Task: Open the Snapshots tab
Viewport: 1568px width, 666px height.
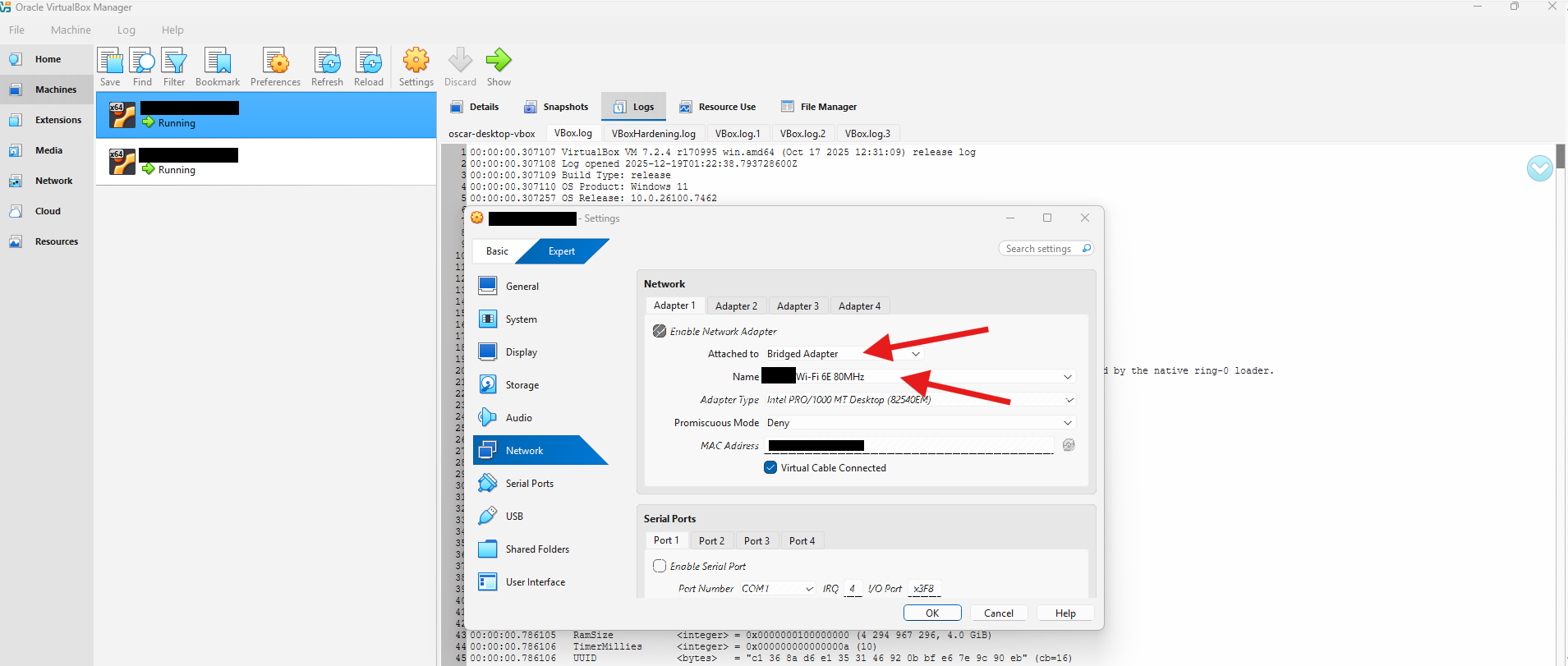Action: pyautogui.click(x=556, y=107)
